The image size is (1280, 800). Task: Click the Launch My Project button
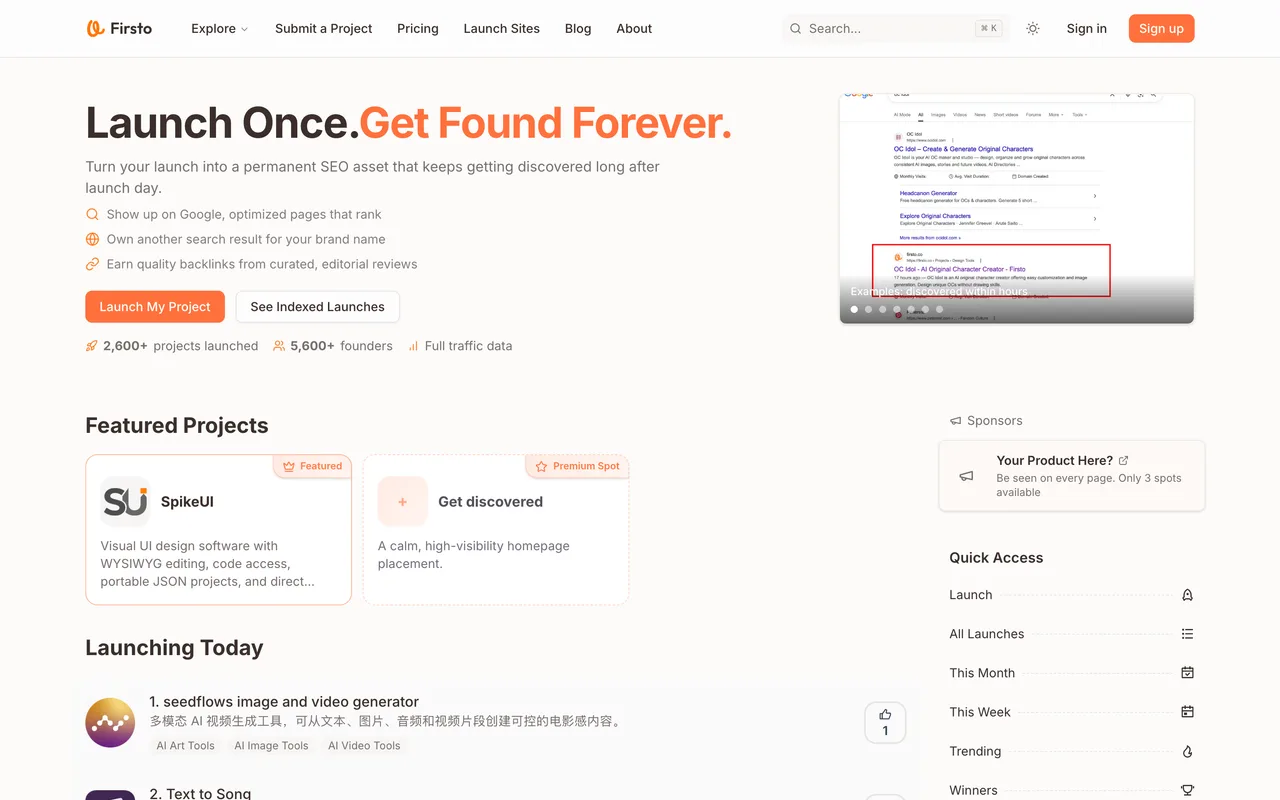point(155,307)
